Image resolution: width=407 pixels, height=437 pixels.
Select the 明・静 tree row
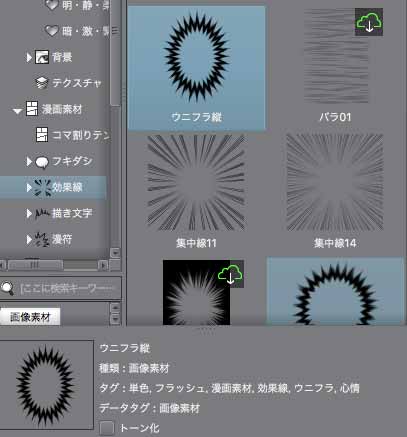(85, 5)
